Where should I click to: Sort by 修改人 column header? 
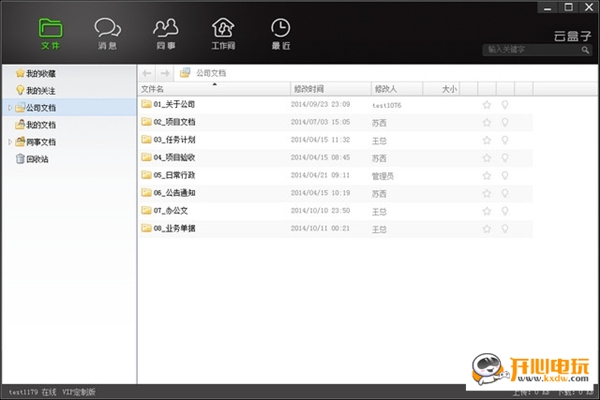point(397,89)
